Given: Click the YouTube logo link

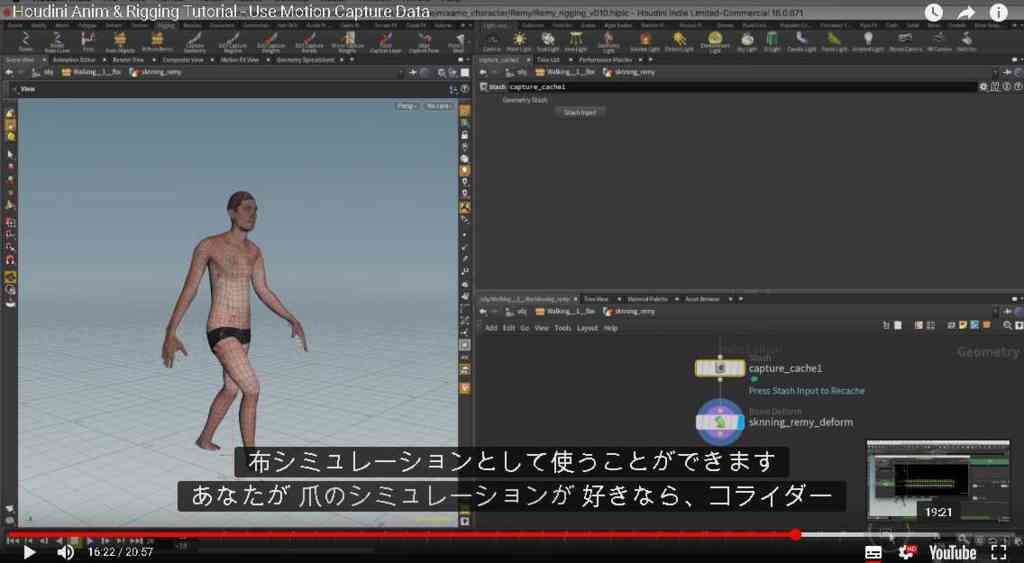Looking at the screenshot, I should (x=952, y=553).
